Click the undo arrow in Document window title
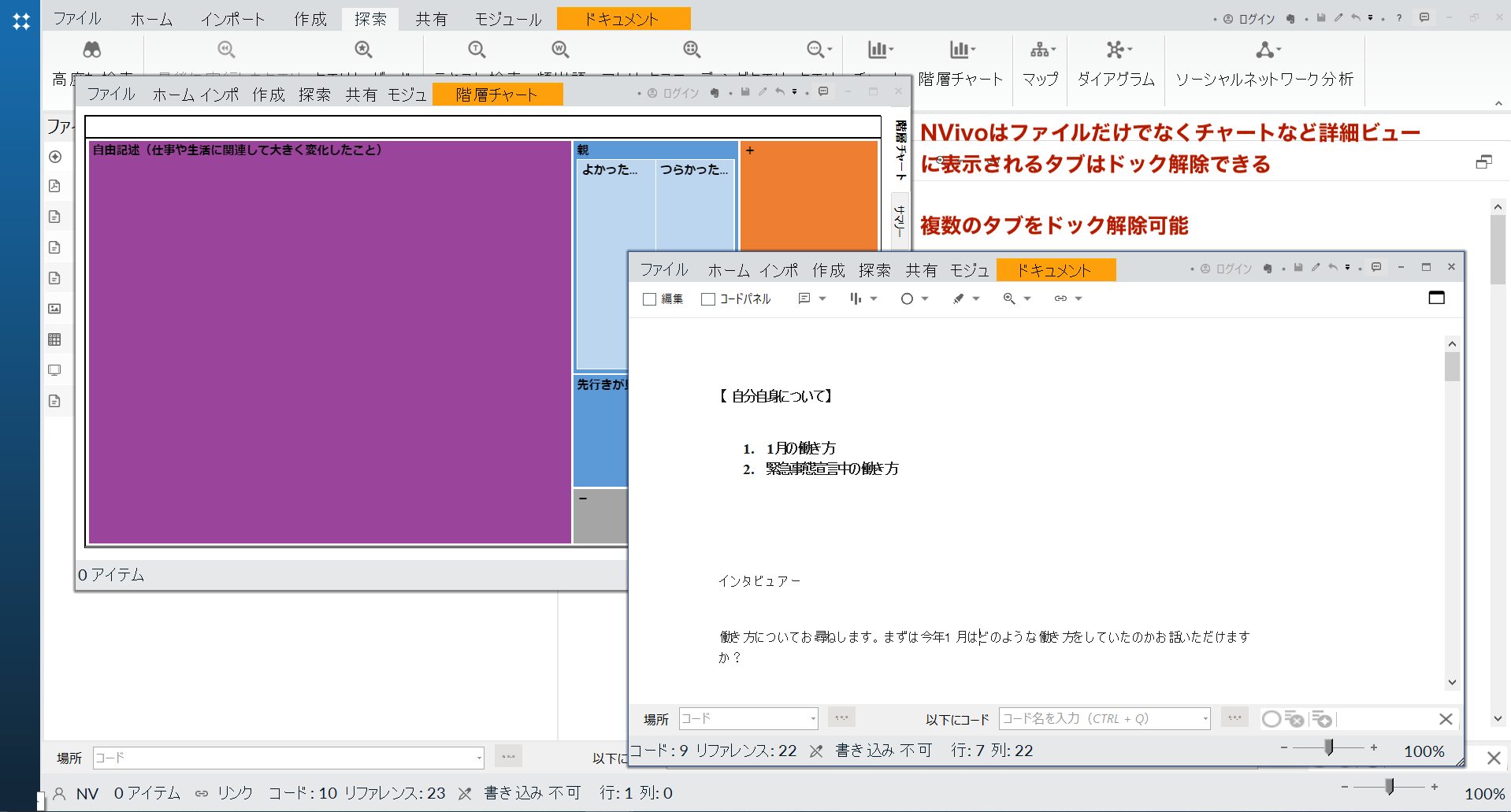The image size is (1511, 812). 1332,268
